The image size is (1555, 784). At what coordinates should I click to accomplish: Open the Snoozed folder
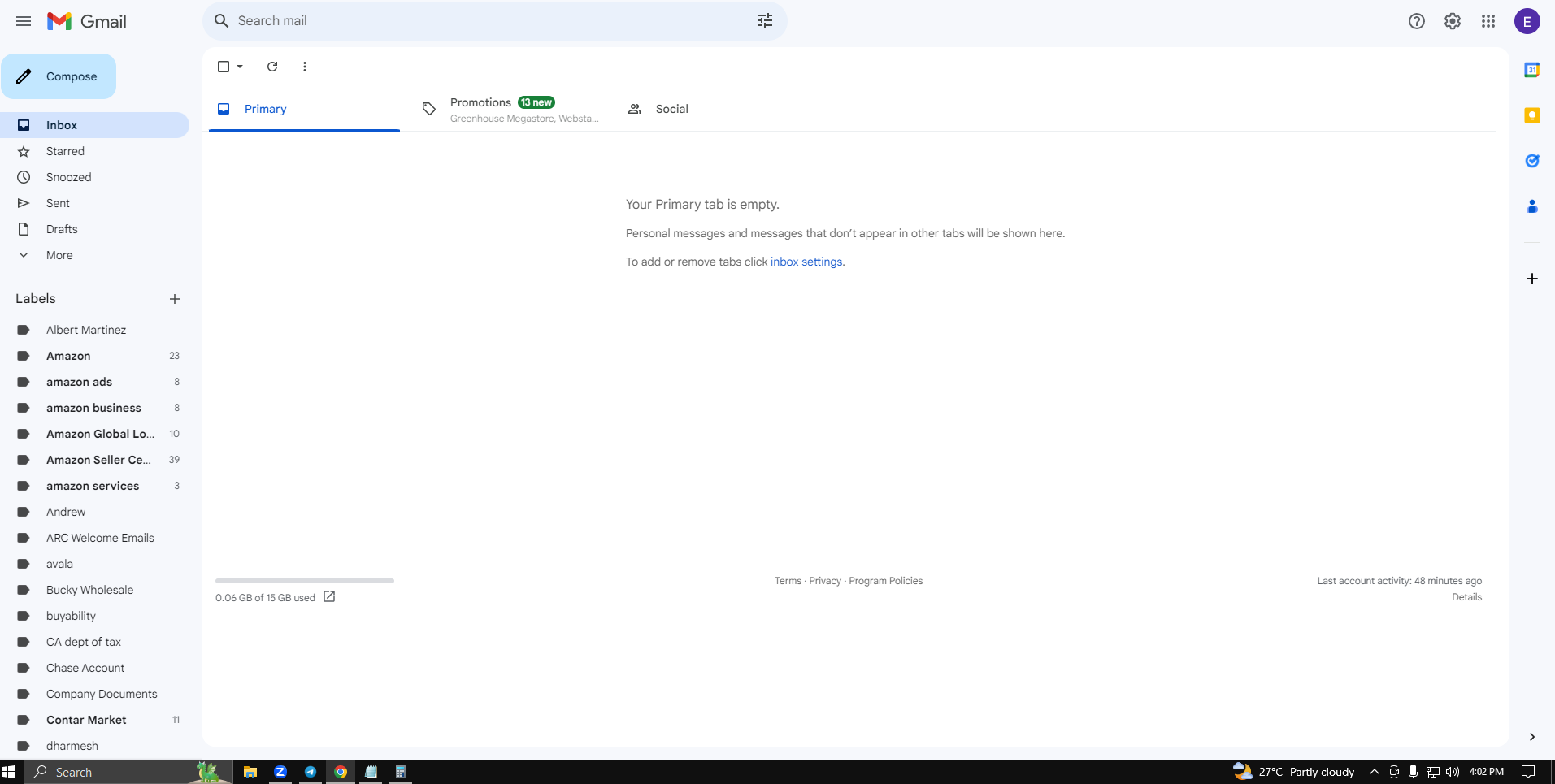coord(94,177)
